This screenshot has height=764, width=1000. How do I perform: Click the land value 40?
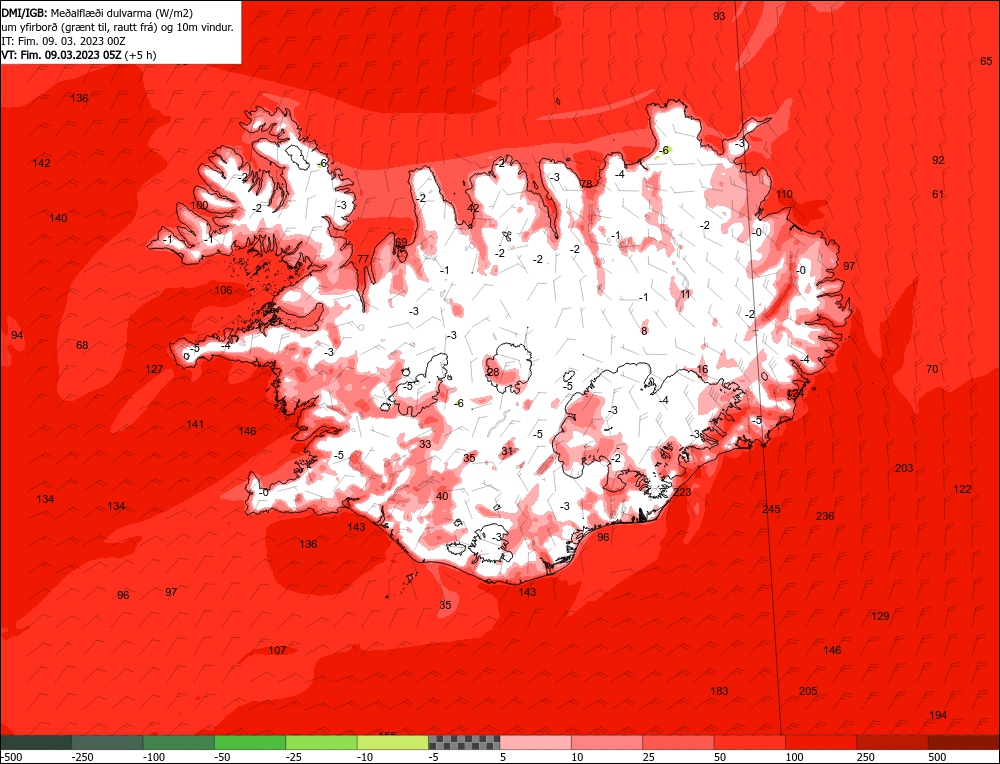coord(442,496)
